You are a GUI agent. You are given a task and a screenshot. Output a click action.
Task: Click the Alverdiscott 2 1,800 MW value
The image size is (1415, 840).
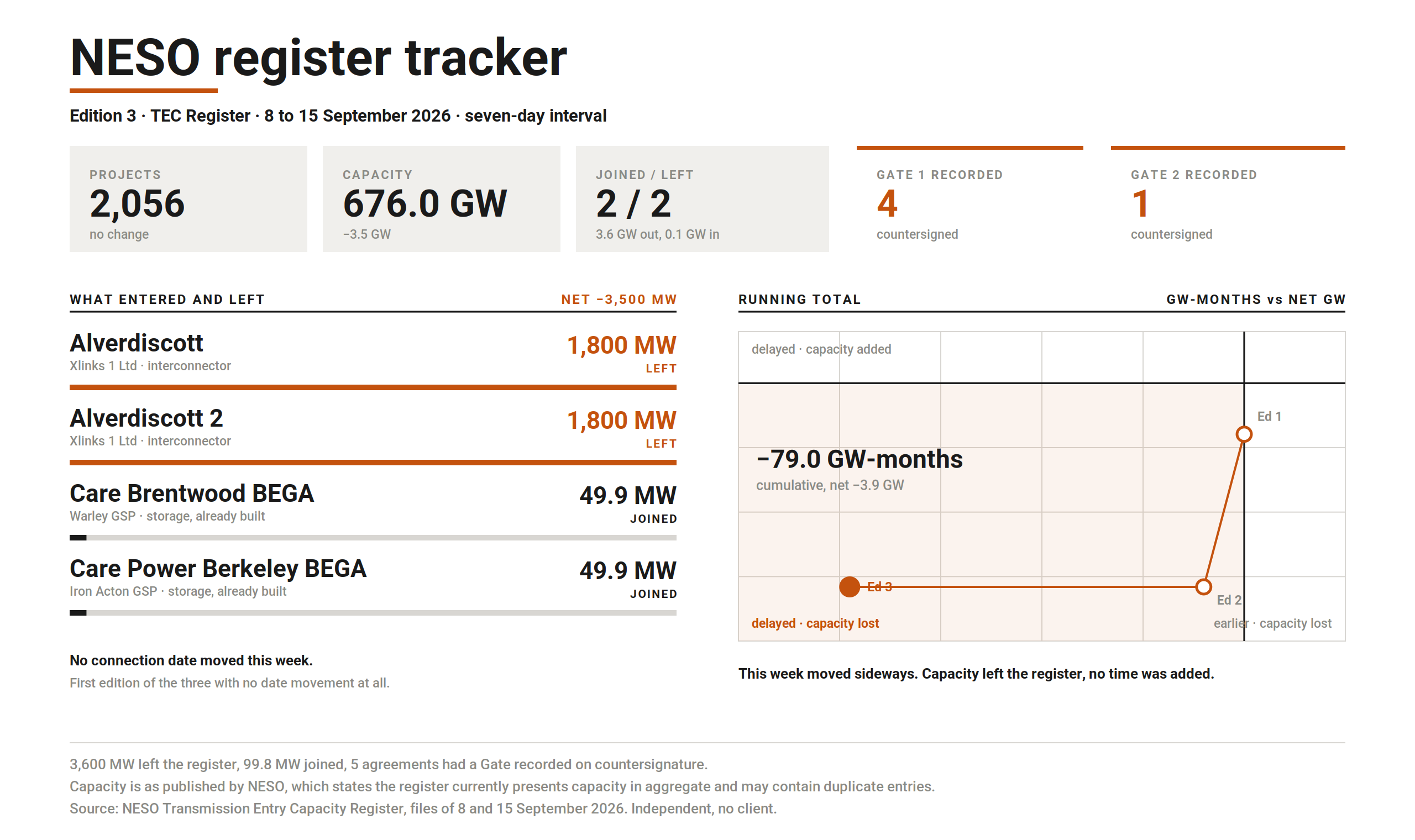pos(621,421)
